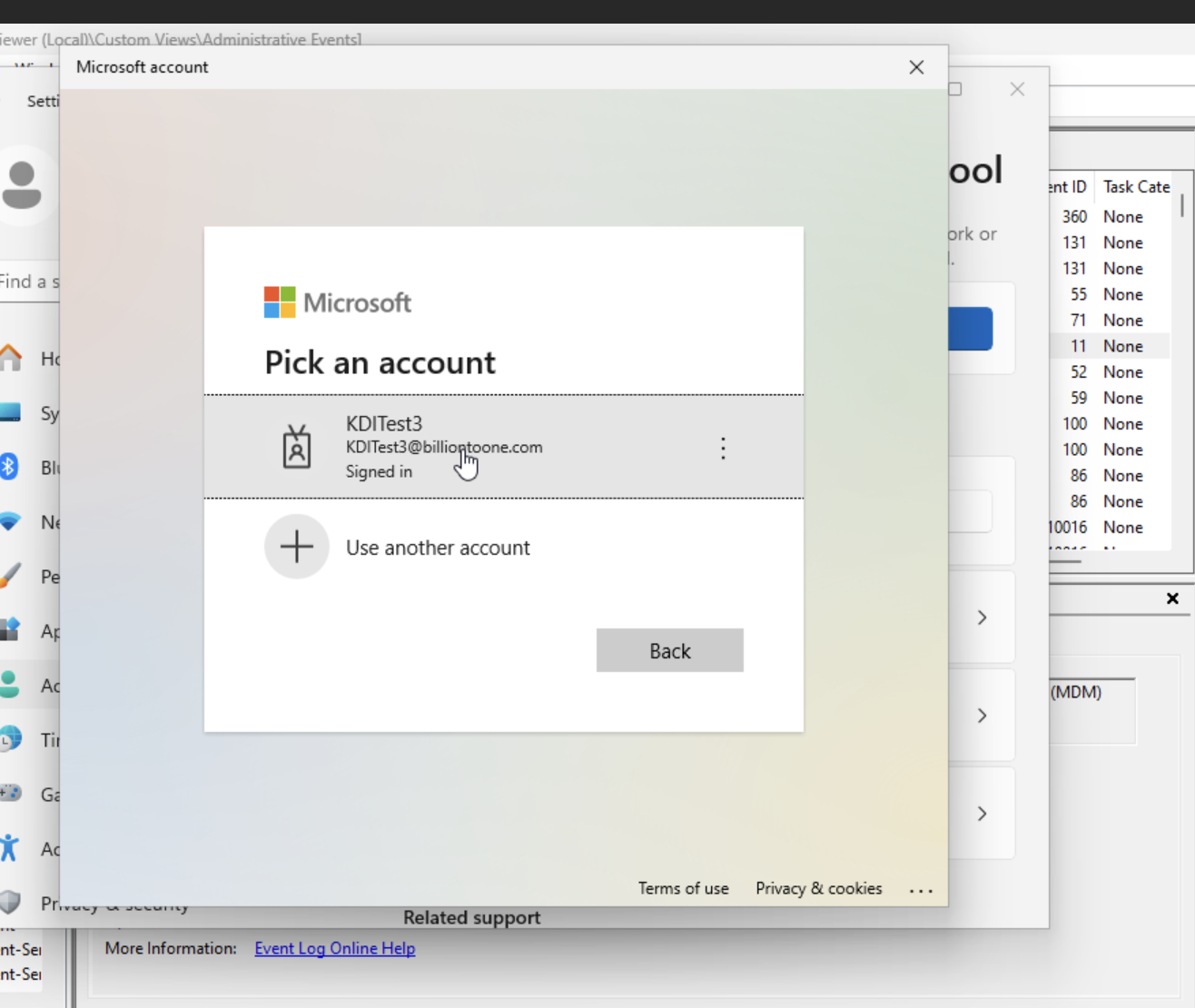Open Accessibility in Settings sidebar
Screen dimensions: 1195x1008
(x=30, y=849)
